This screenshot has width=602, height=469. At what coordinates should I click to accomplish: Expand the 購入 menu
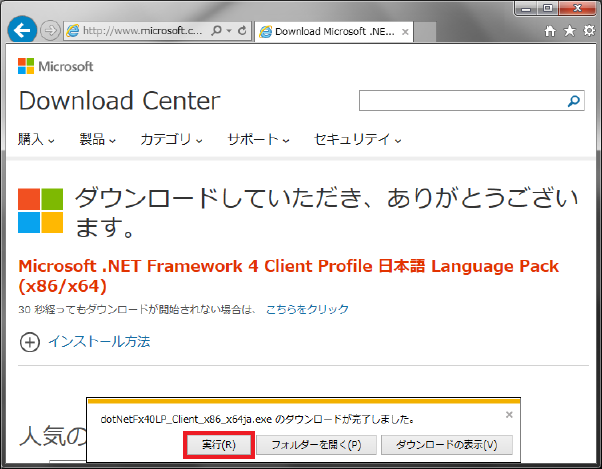[36, 139]
